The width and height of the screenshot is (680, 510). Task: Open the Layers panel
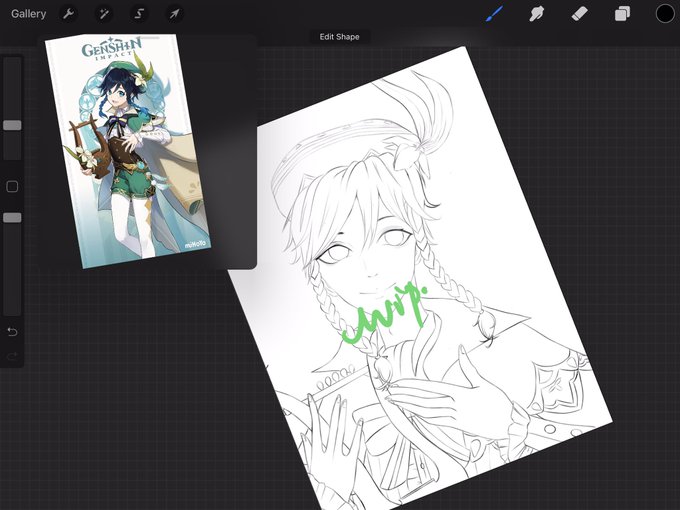[x=622, y=14]
